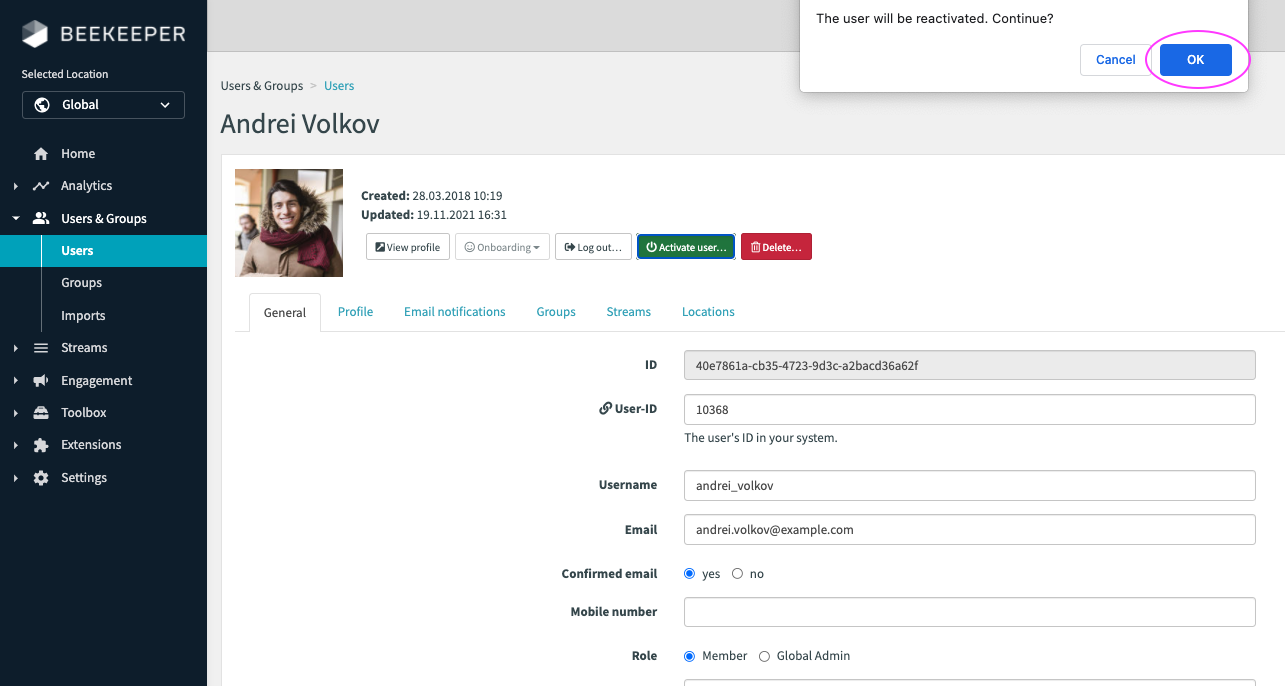Click the Extensions puzzle piece icon
The height and width of the screenshot is (686, 1285).
point(41,445)
